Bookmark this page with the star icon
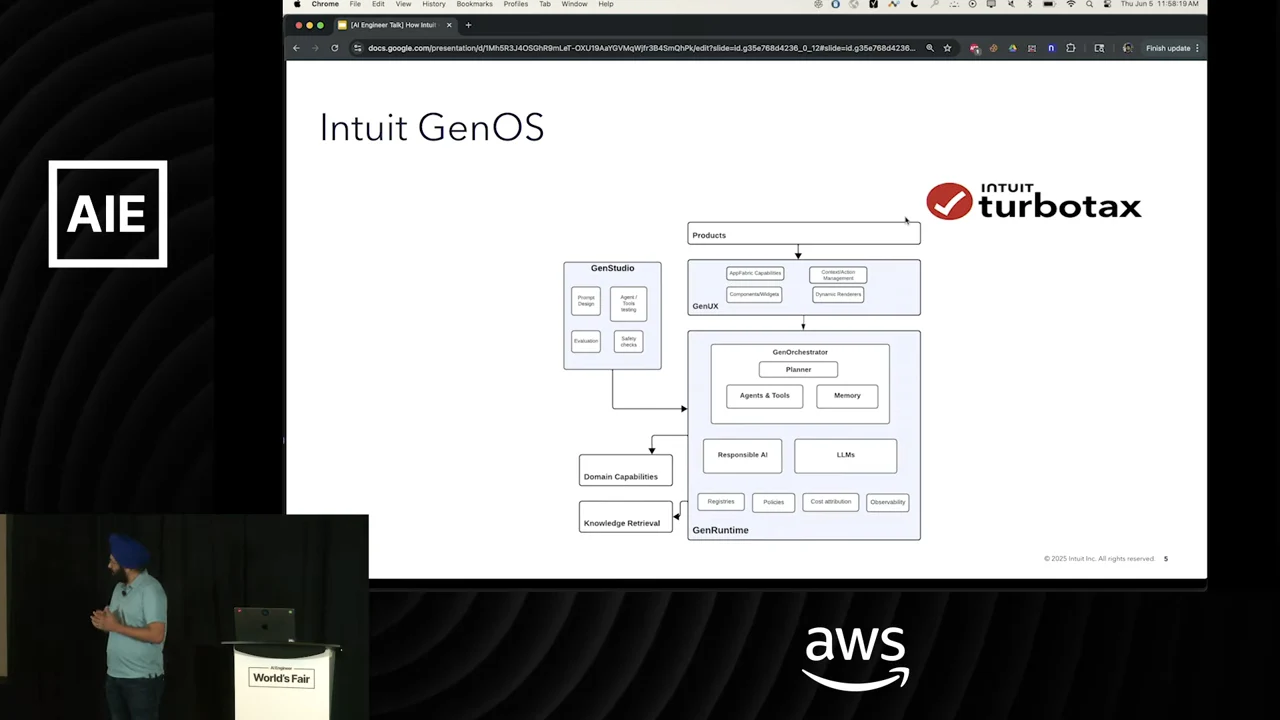1280x720 pixels. (947, 48)
